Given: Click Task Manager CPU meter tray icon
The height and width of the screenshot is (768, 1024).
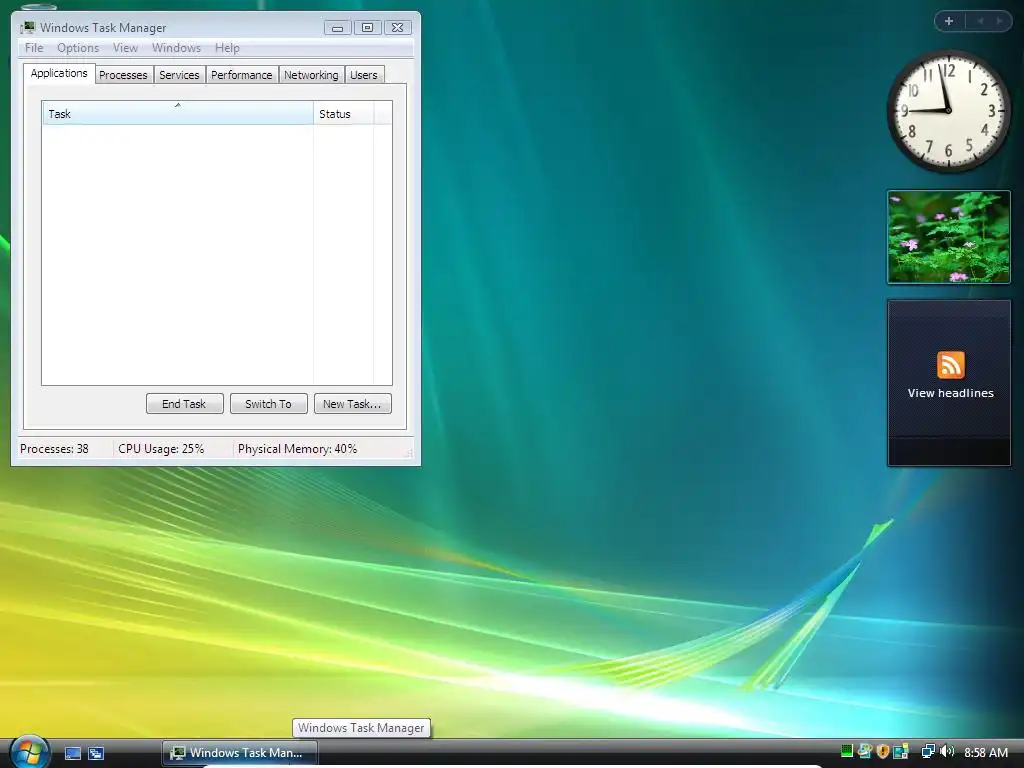Looking at the screenshot, I should 847,751.
